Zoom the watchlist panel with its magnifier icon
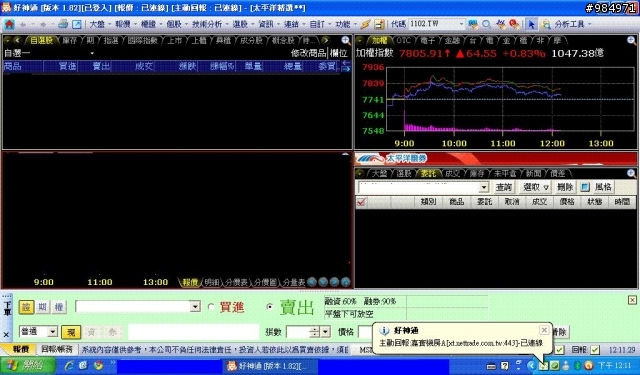Image resolution: width=640 pixels, height=375 pixels. [x=346, y=40]
